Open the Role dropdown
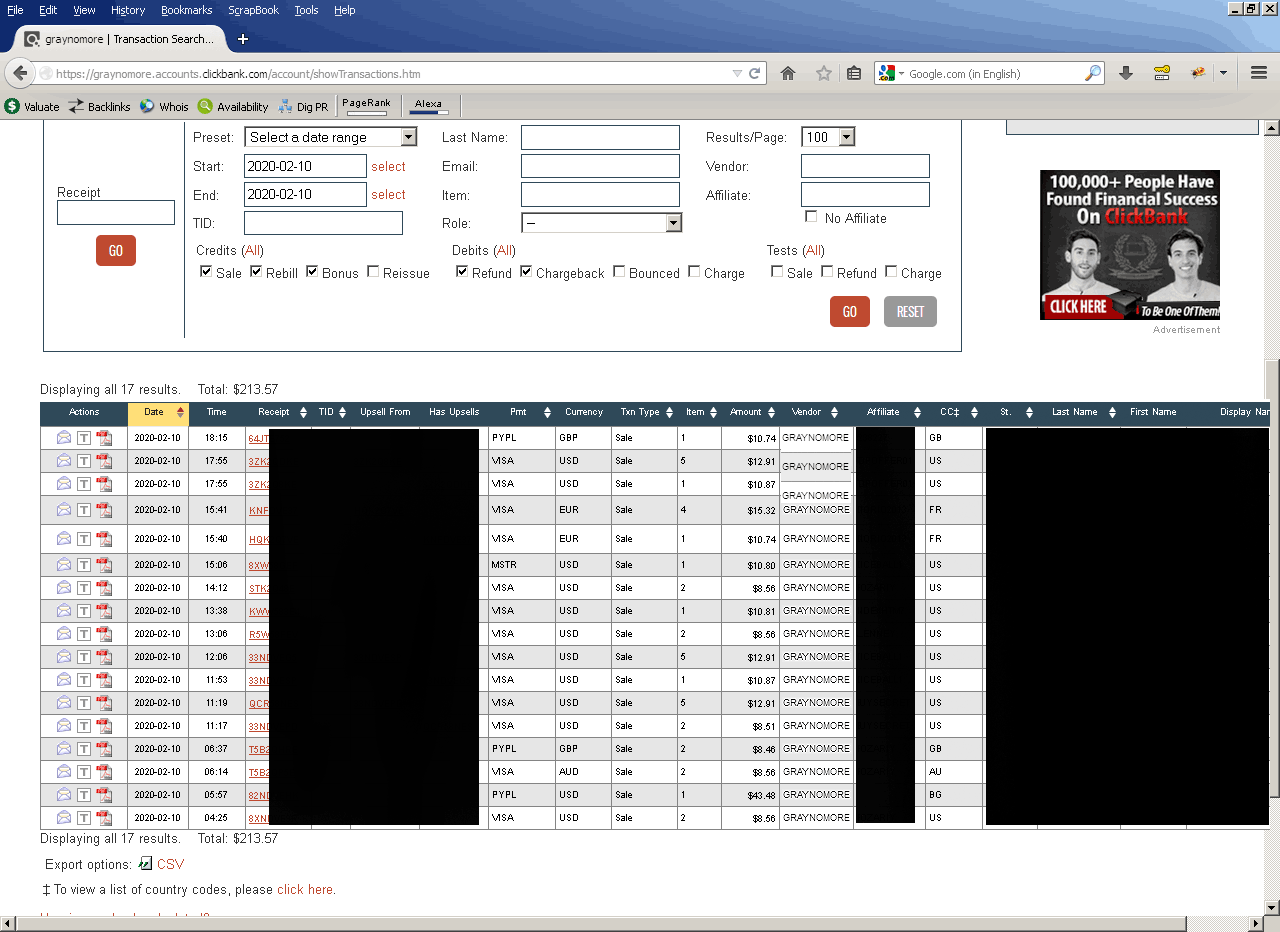This screenshot has height=932, width=1280. 601,223
